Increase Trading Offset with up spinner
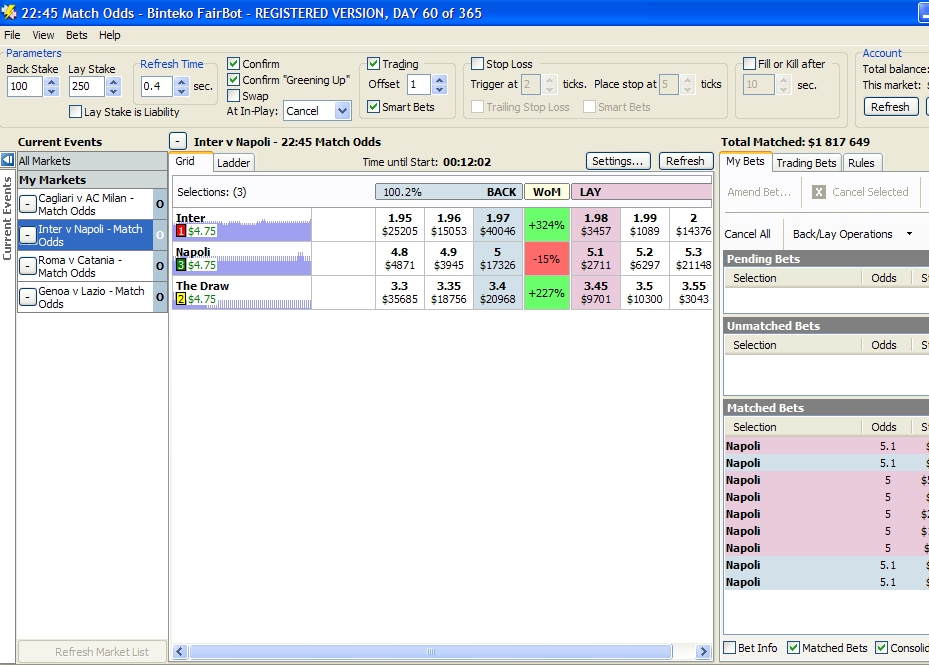 439,80
